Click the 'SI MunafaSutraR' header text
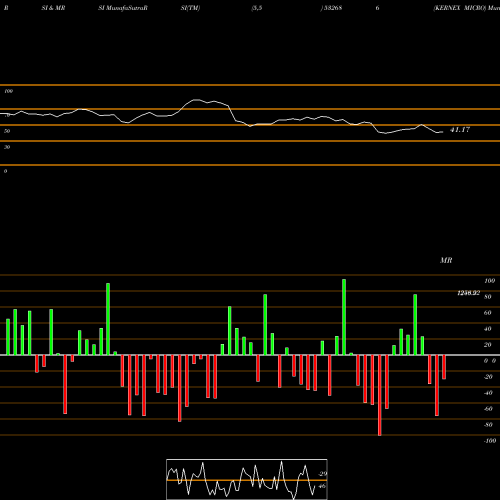The image size is (500, 500). click(123, 8)
